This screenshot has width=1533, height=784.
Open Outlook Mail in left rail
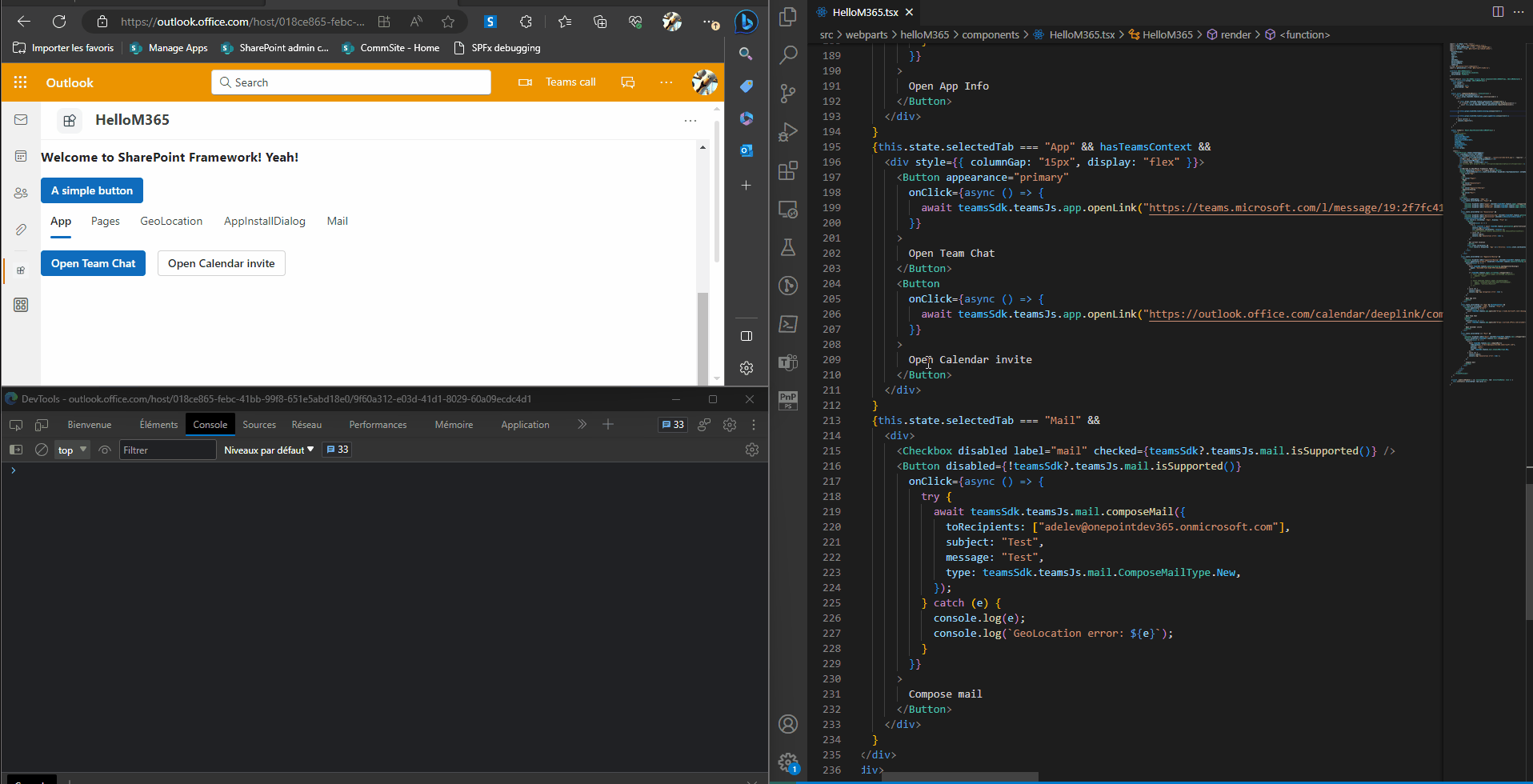[21, 120]
